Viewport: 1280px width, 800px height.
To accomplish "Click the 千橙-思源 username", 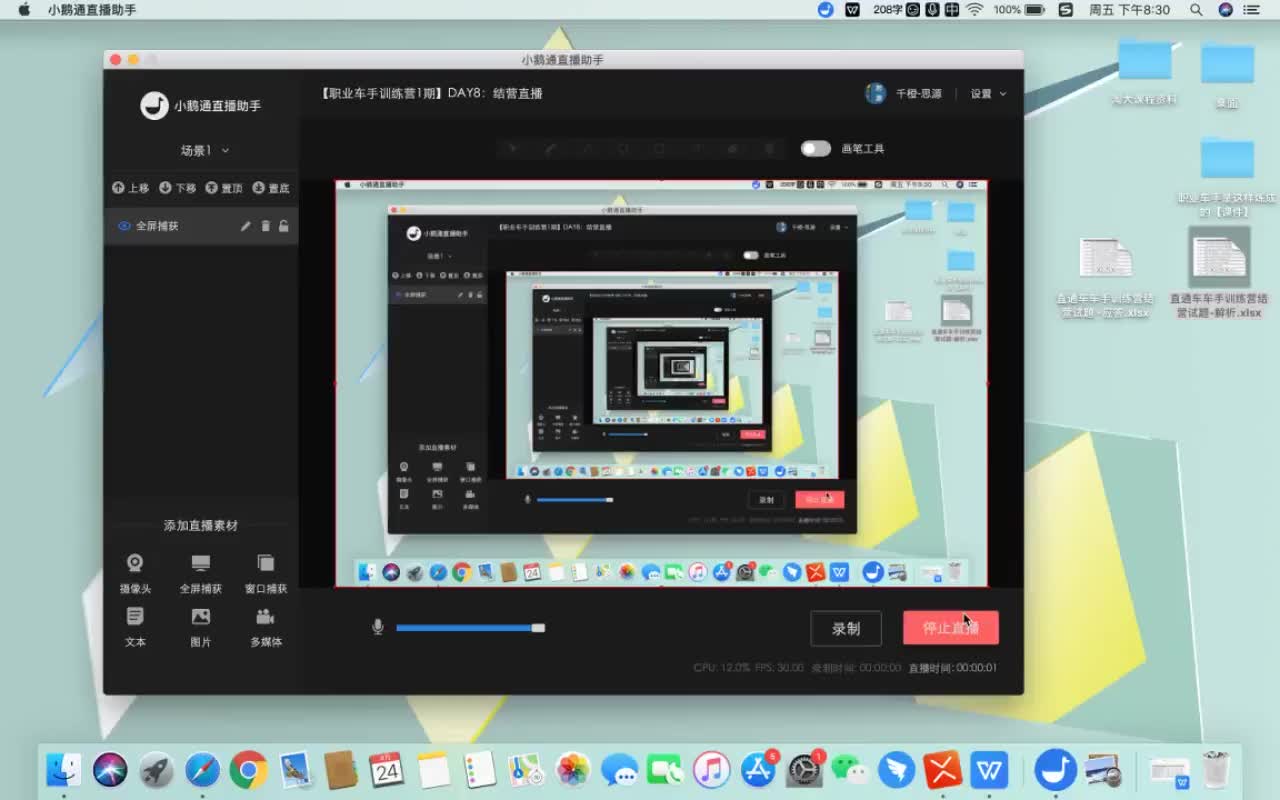I will point(918,94).
